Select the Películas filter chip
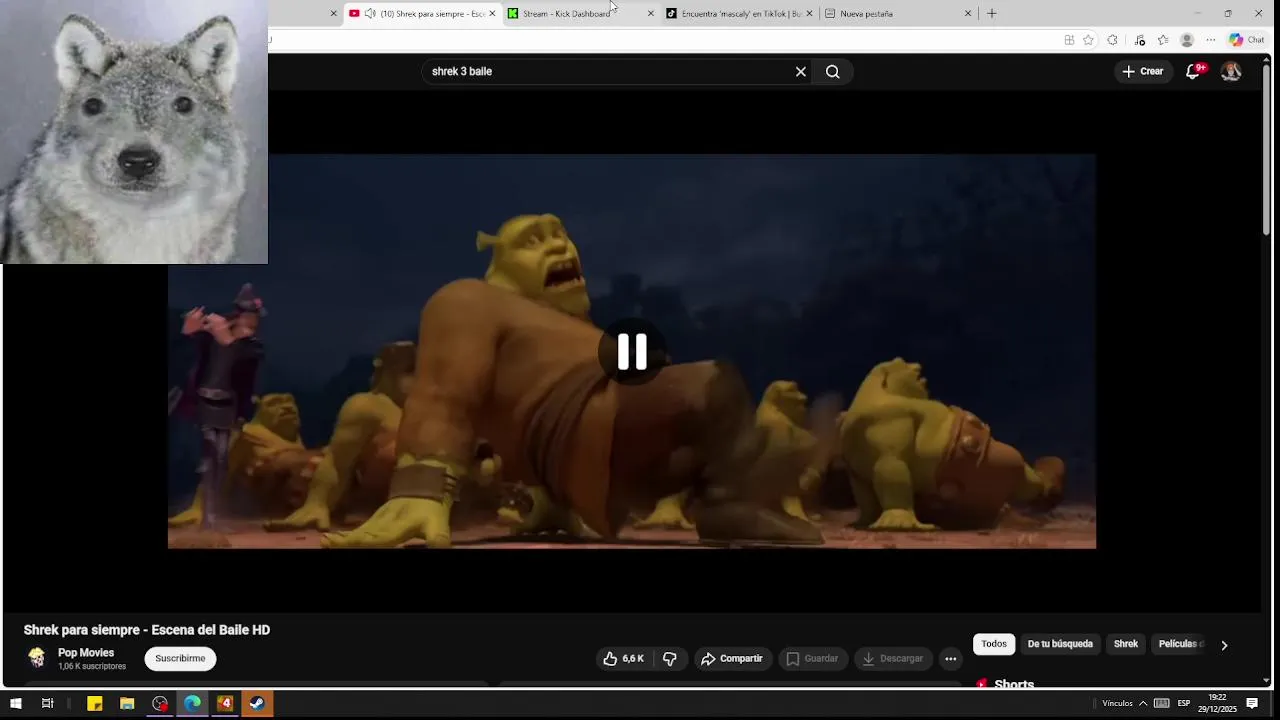Image resolution: width=1280 pixels, height=720 pixels. [1181, 644]
